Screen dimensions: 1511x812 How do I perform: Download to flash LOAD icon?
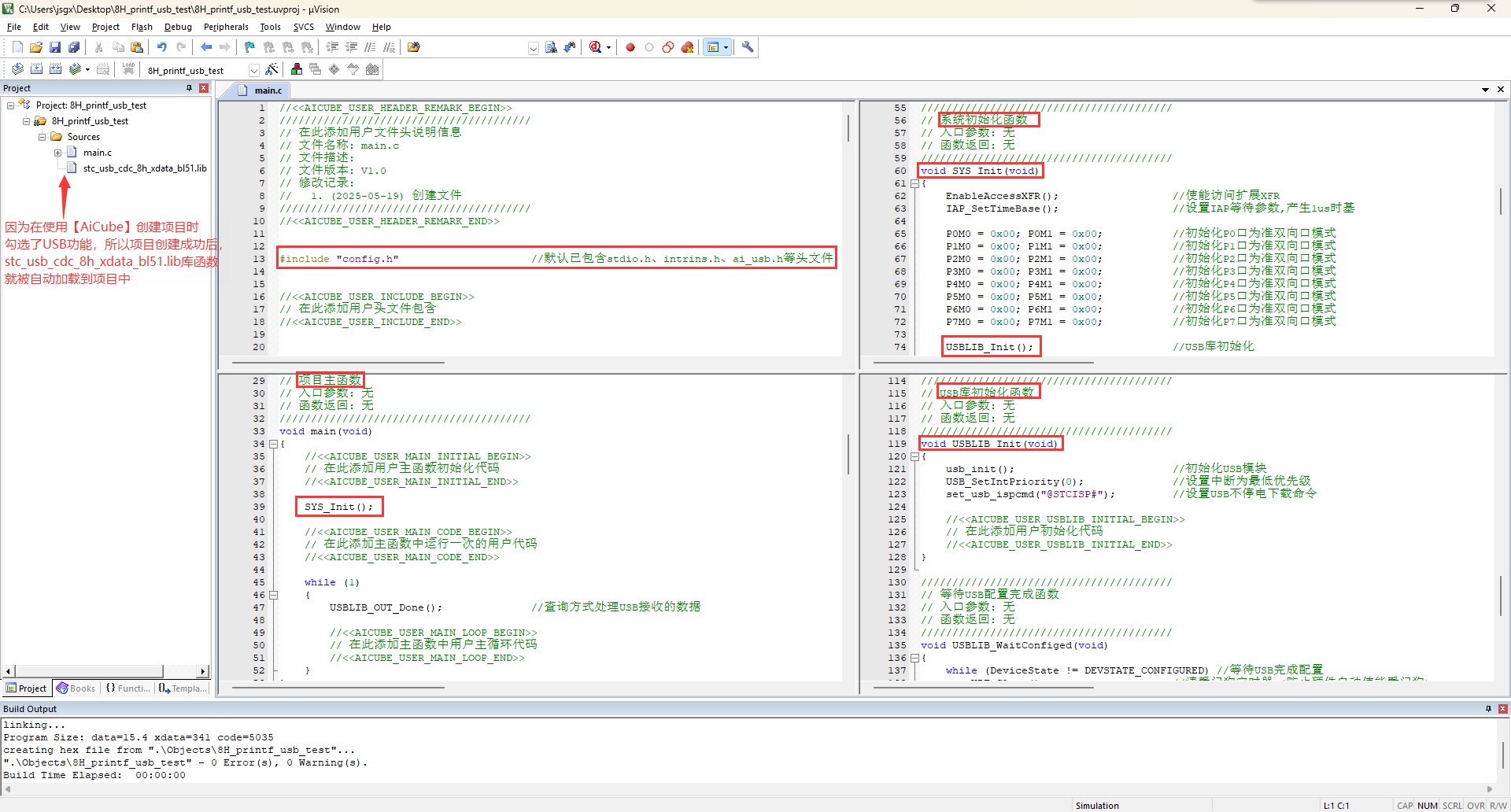(128, 69)
